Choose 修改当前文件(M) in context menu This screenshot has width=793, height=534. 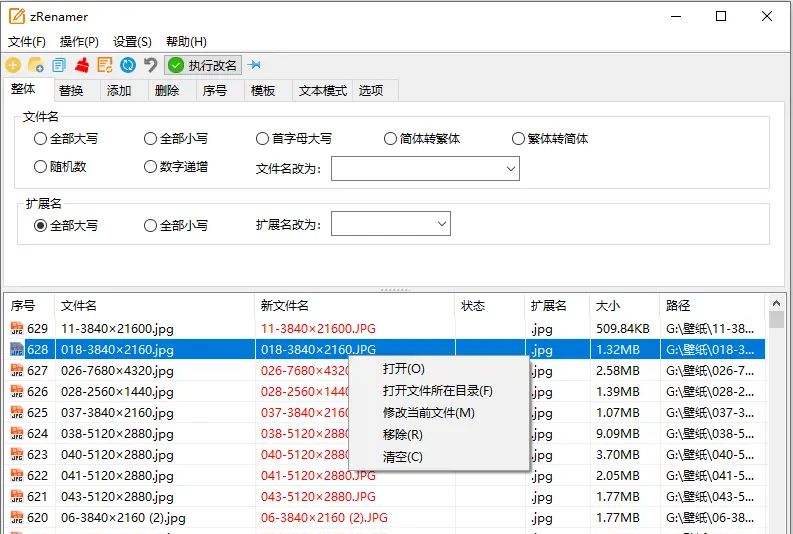coord(439,413)
